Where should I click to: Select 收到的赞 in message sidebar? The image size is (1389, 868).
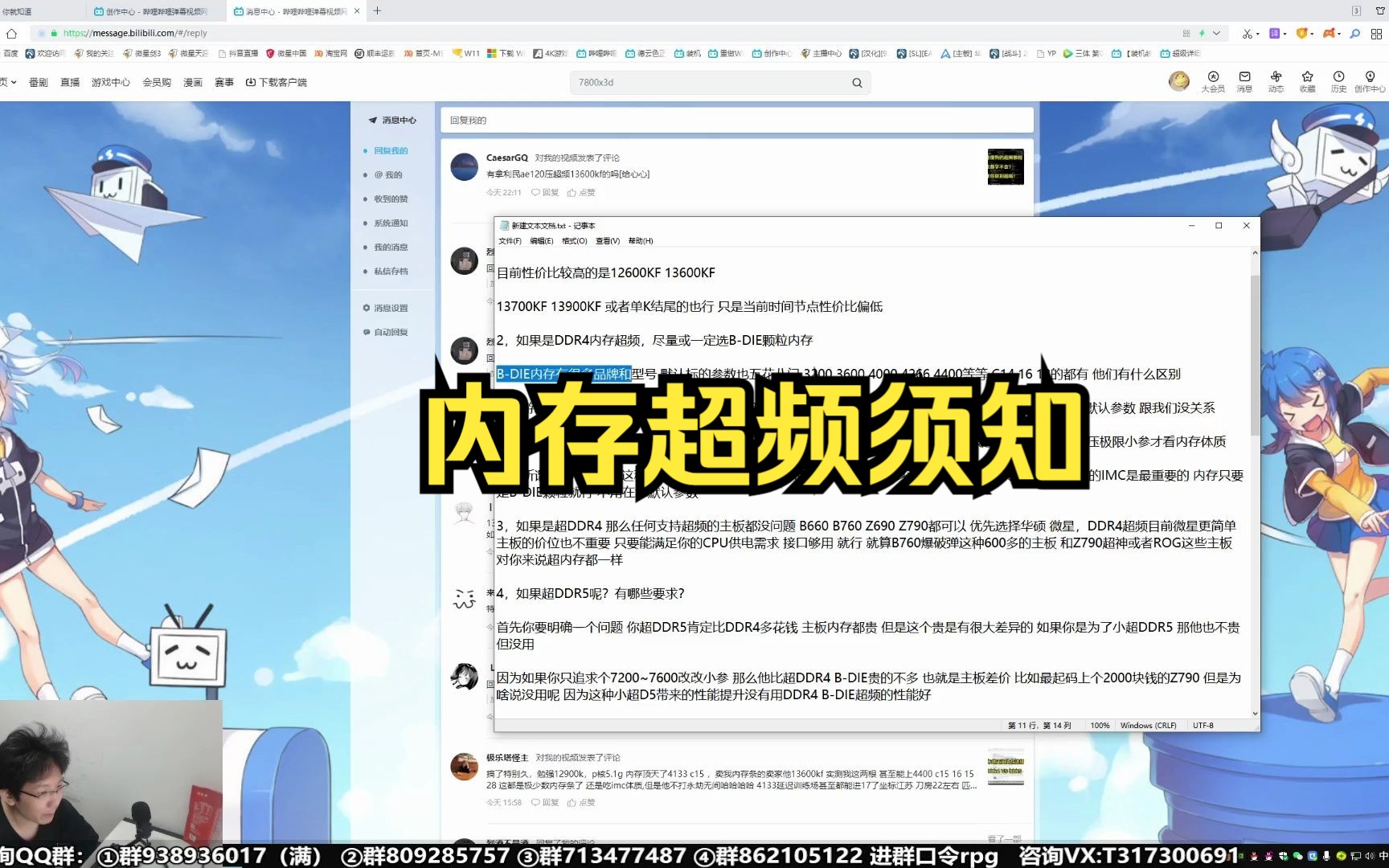pyautogui.click(x=391, y=199)
